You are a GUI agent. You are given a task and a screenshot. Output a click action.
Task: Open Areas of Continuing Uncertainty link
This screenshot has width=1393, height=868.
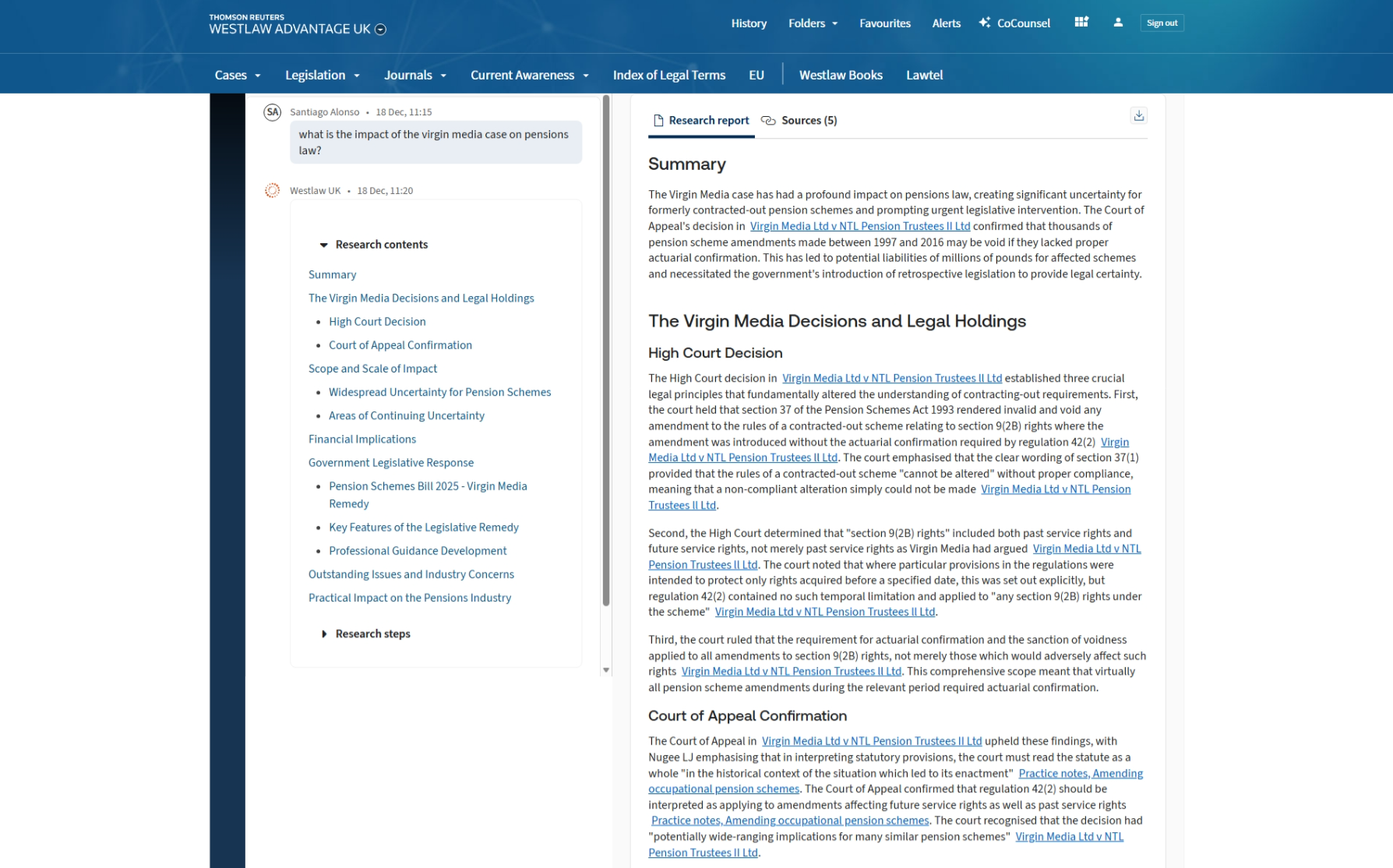tap(407, 415)
